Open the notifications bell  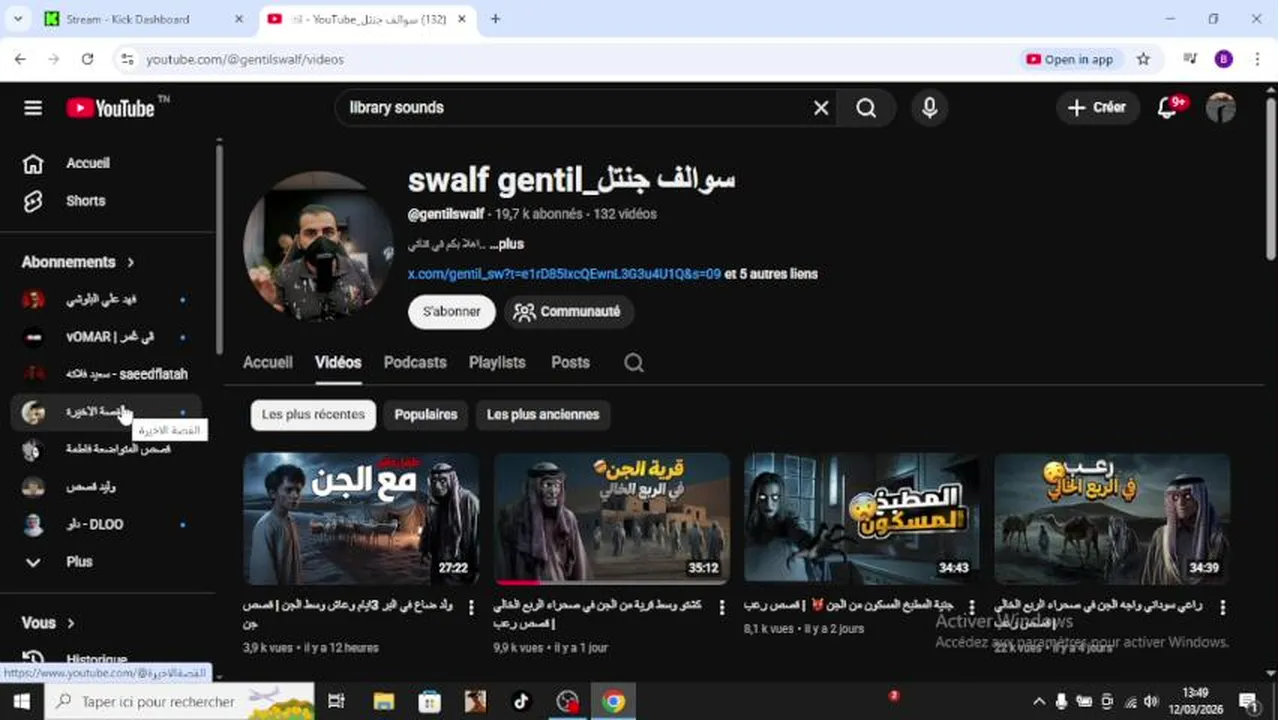pos(1167,108)
